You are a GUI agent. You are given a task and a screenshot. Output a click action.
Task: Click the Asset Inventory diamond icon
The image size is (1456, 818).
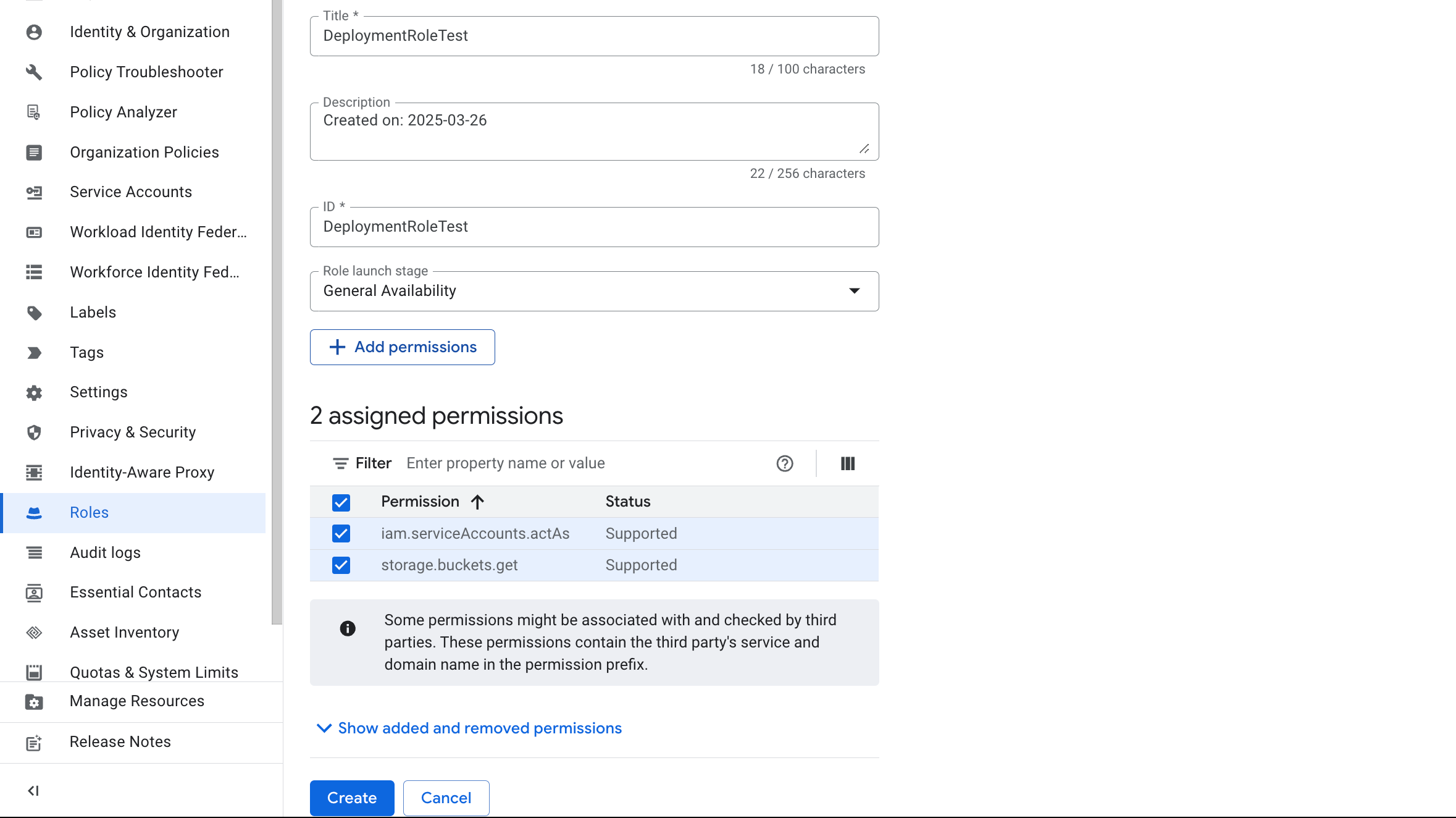[x=34, y=633]
